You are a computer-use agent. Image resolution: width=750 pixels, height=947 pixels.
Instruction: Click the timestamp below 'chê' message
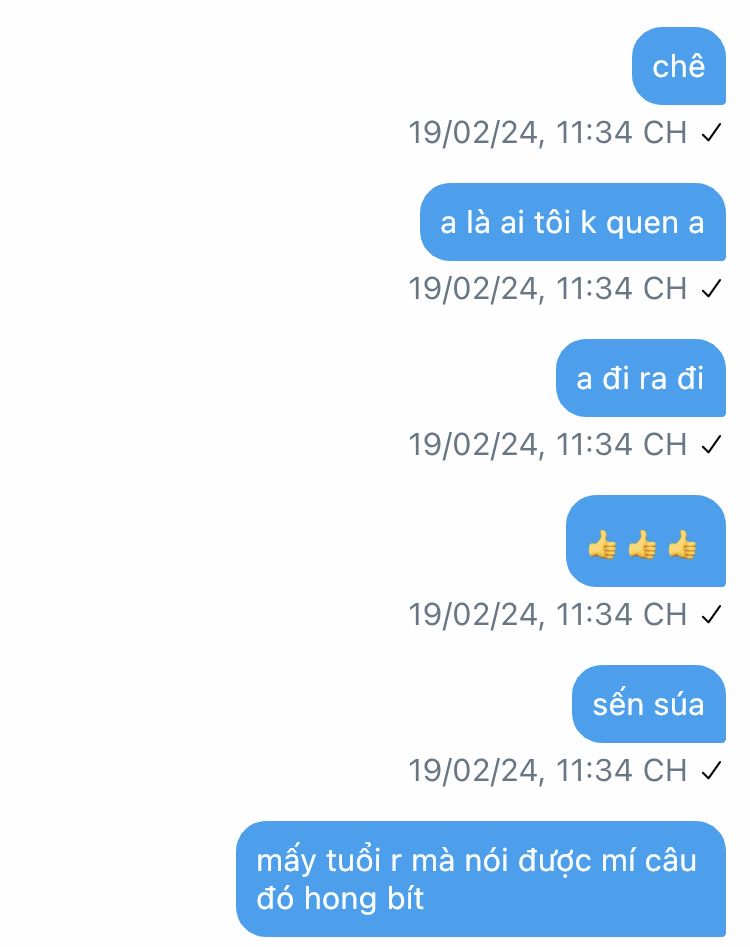pos(548,133)
